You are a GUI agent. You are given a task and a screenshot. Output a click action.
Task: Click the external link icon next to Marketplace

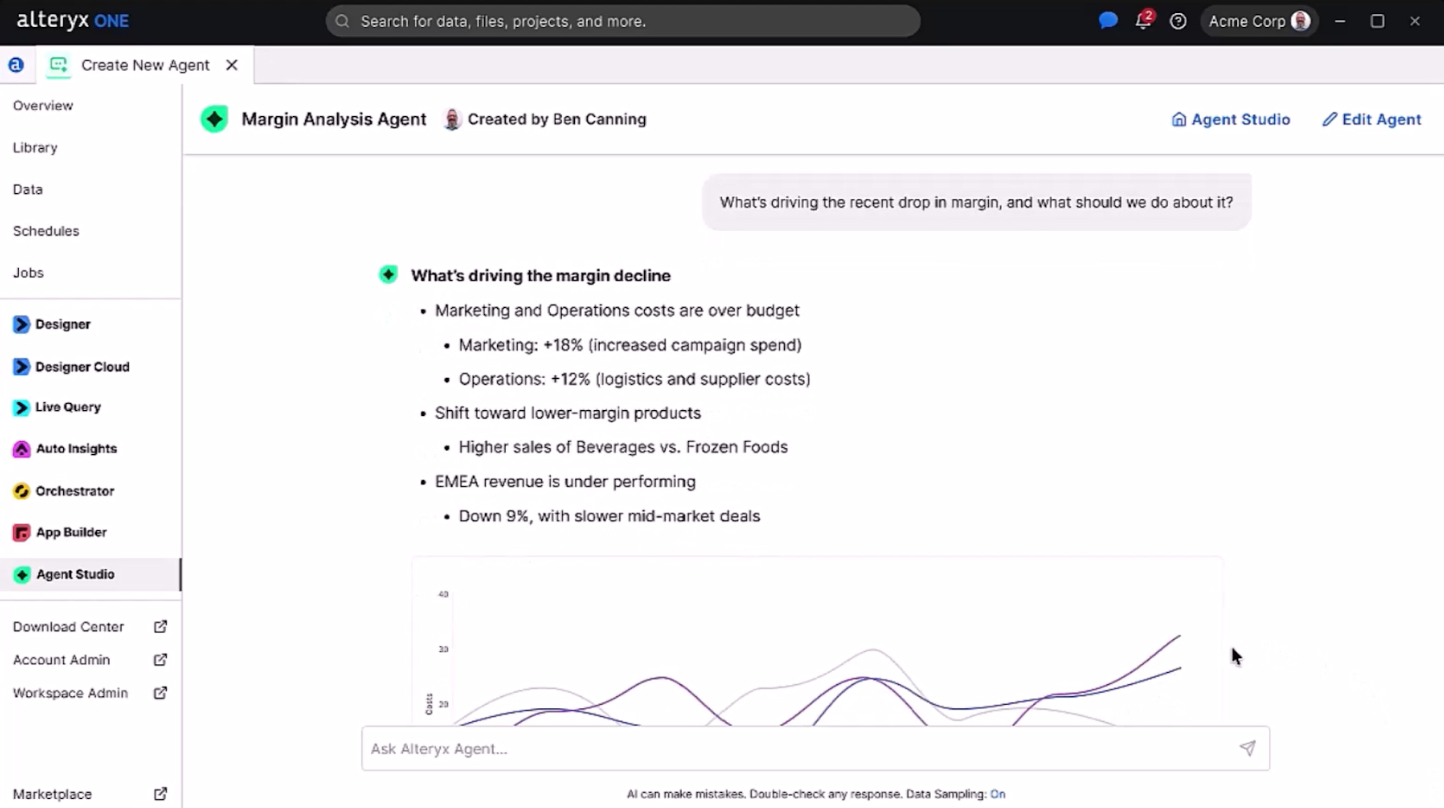tap(160, 794)
